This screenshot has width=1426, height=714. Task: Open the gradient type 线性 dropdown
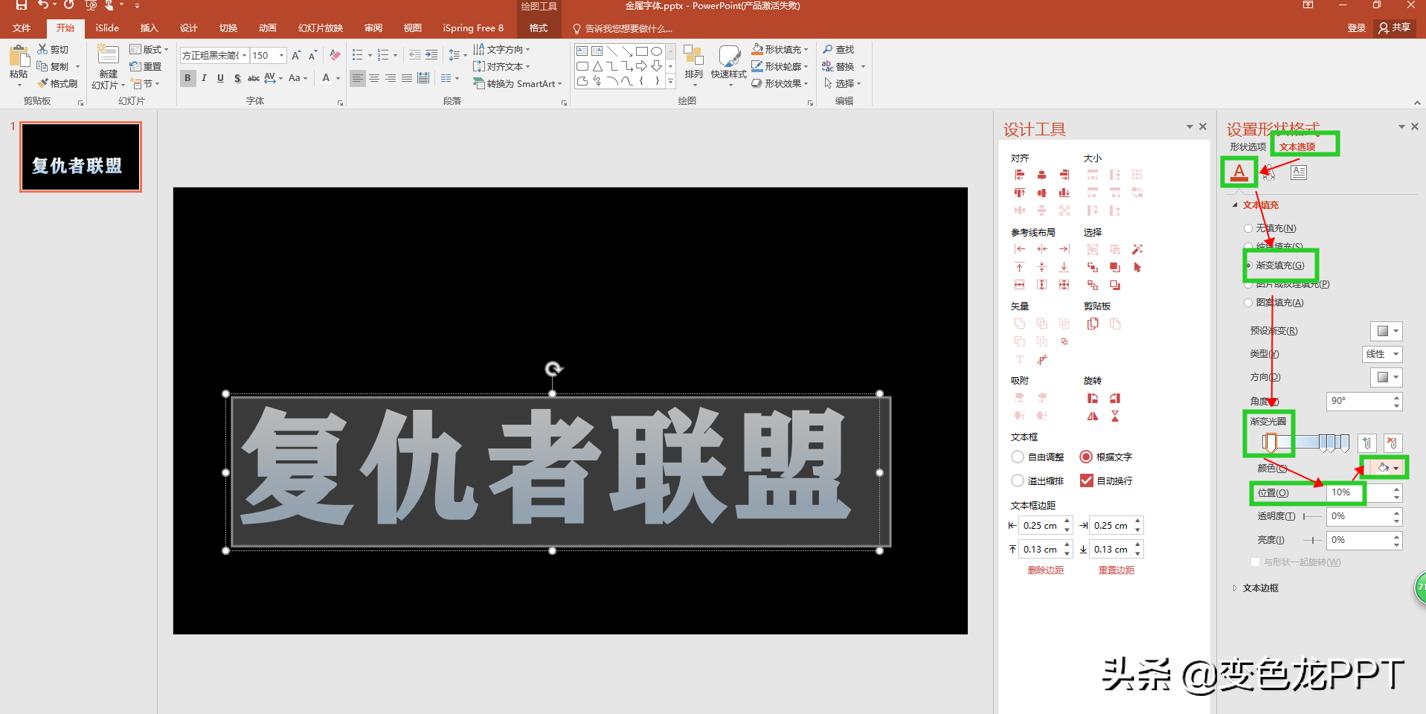(x=1384, y=353)
